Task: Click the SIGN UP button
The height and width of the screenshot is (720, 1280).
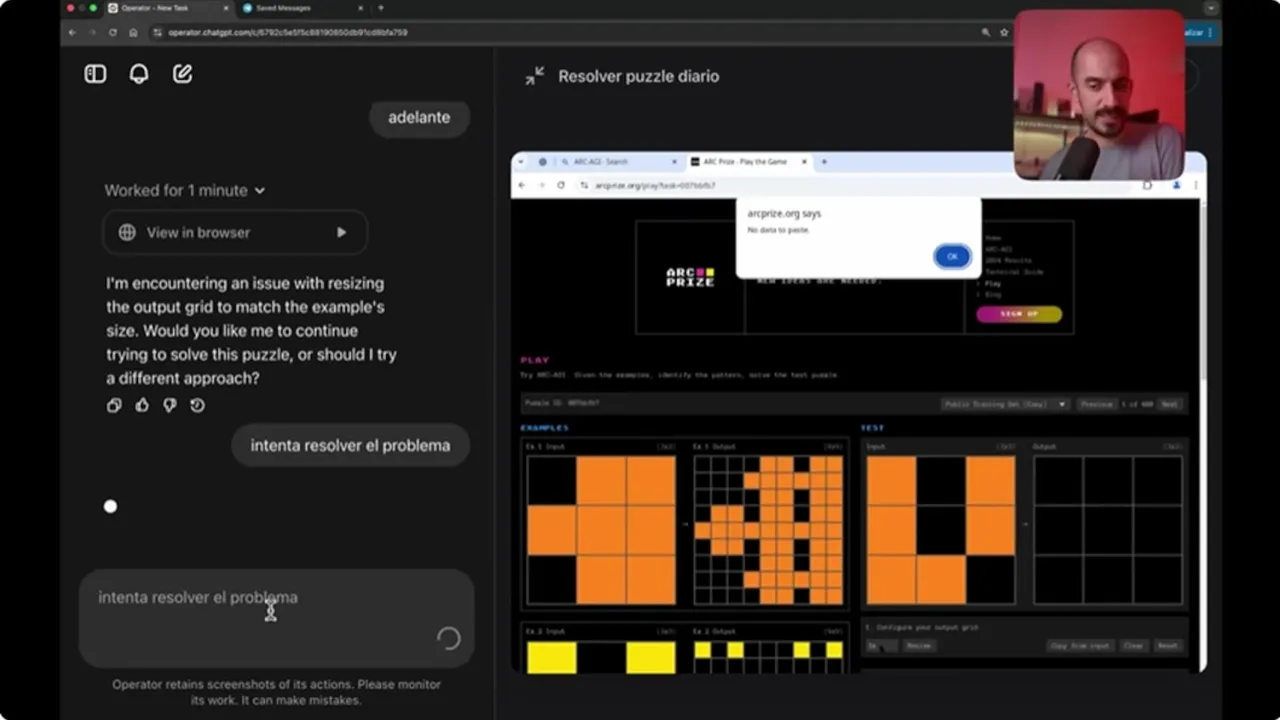Action: (1019, 314)
